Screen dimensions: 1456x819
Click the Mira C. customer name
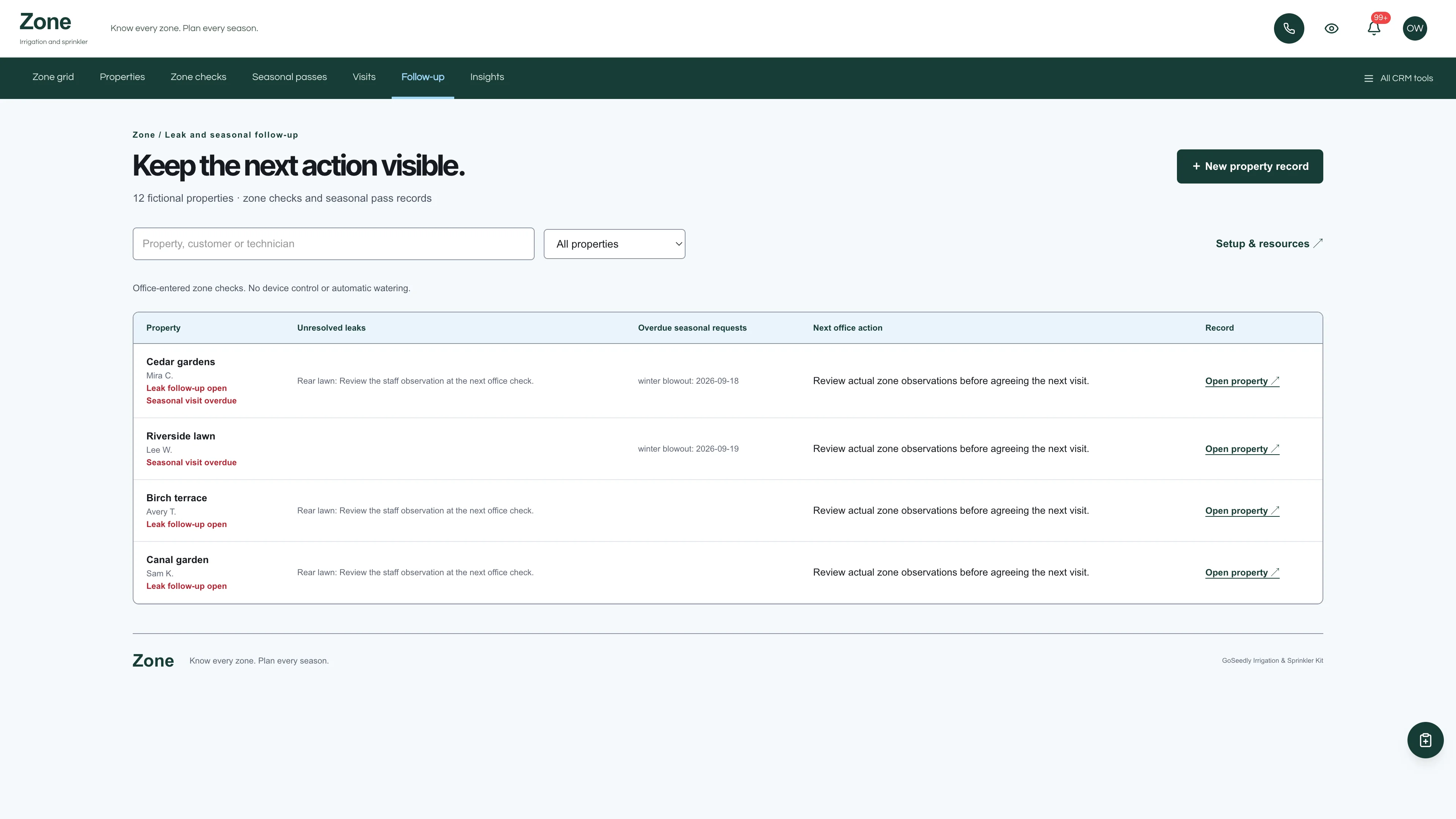tap(159, 375)
